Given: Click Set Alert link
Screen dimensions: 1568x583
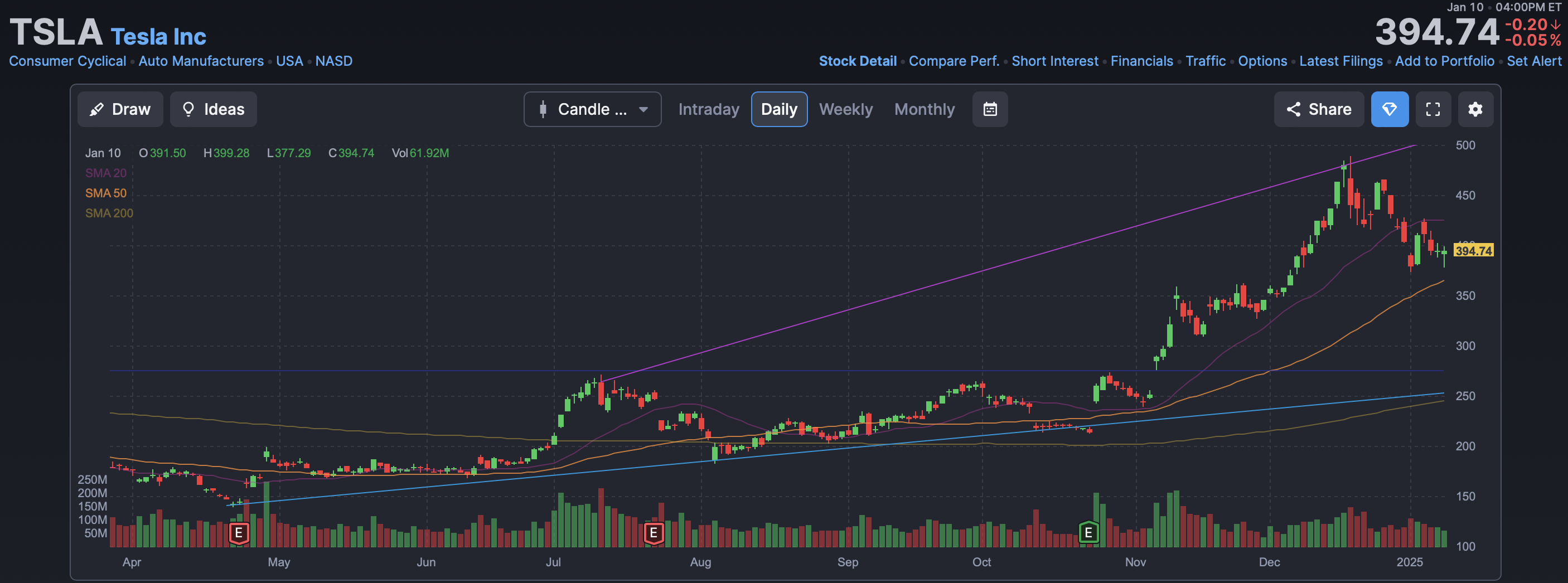Looking at the screenshot, I should click(x=1534, y=61).
